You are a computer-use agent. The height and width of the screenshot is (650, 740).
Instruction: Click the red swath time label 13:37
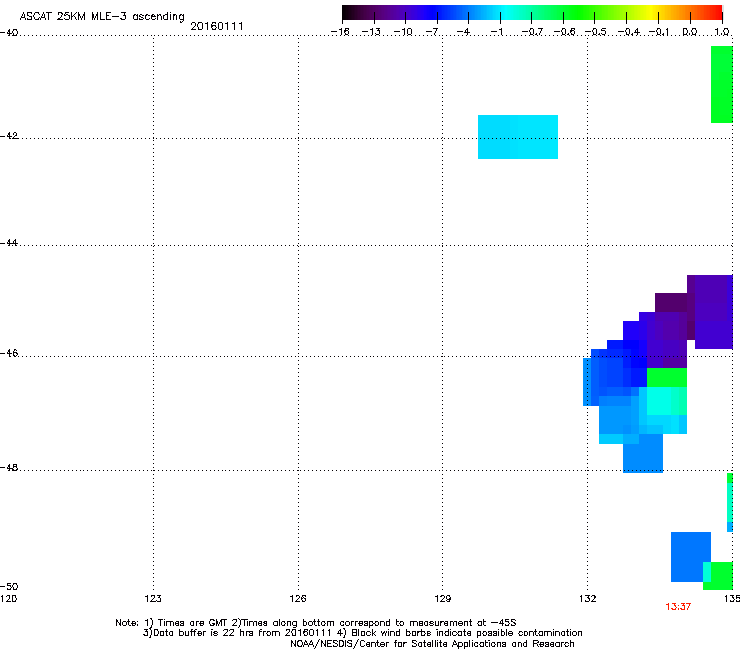678,607
